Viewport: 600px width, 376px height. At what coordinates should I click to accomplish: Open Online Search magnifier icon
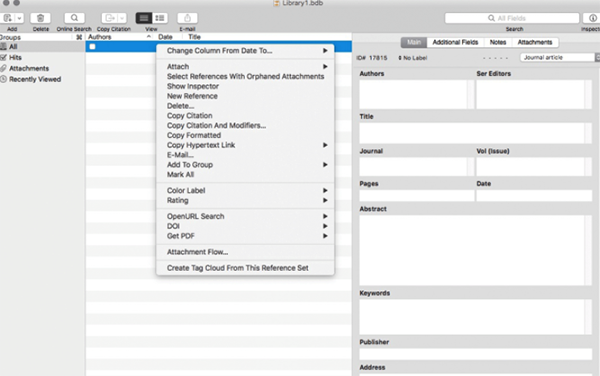(x=74, y=18)
